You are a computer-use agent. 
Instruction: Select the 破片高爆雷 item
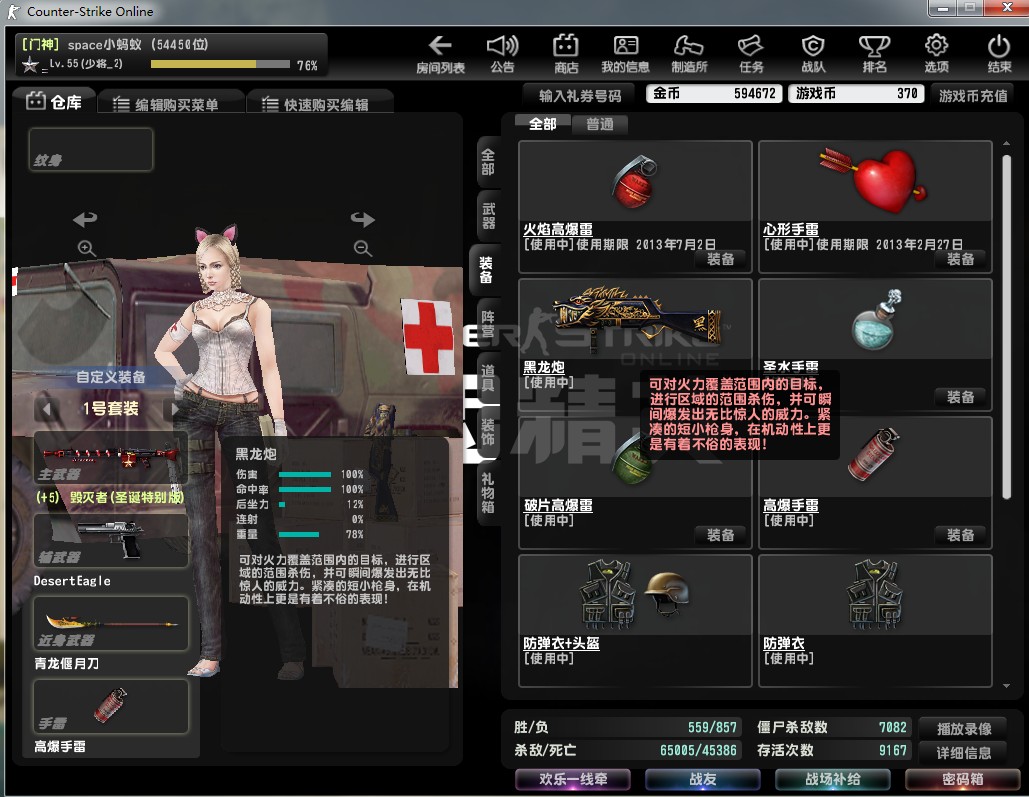point(635,483)
